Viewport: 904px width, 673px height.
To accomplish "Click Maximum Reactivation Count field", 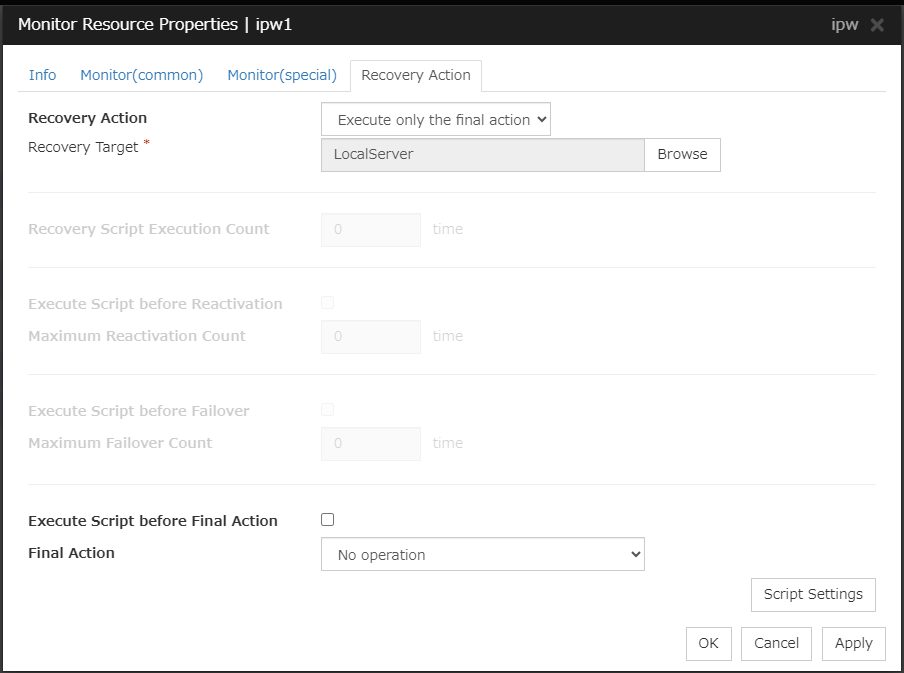I will tap(370, 336).
